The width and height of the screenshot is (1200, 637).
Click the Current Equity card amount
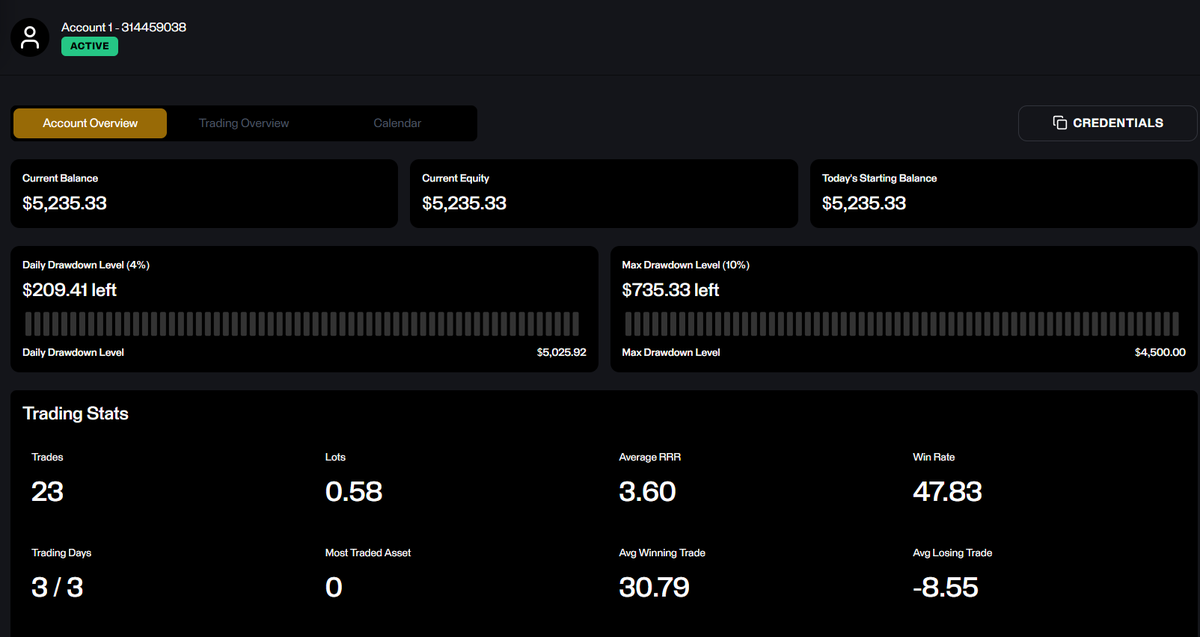(464, 203)
